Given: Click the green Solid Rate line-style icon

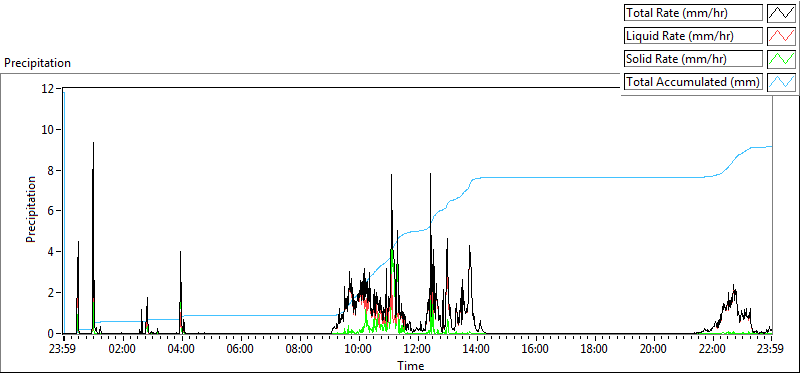Looking at the screenshot, I should (782, 58).
